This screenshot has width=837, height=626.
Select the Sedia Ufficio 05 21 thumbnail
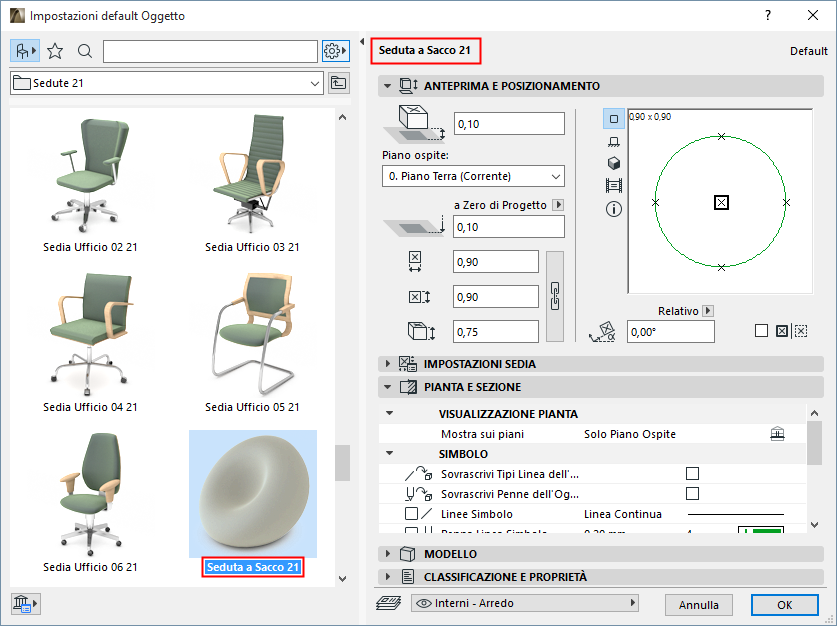pos(252,335)
